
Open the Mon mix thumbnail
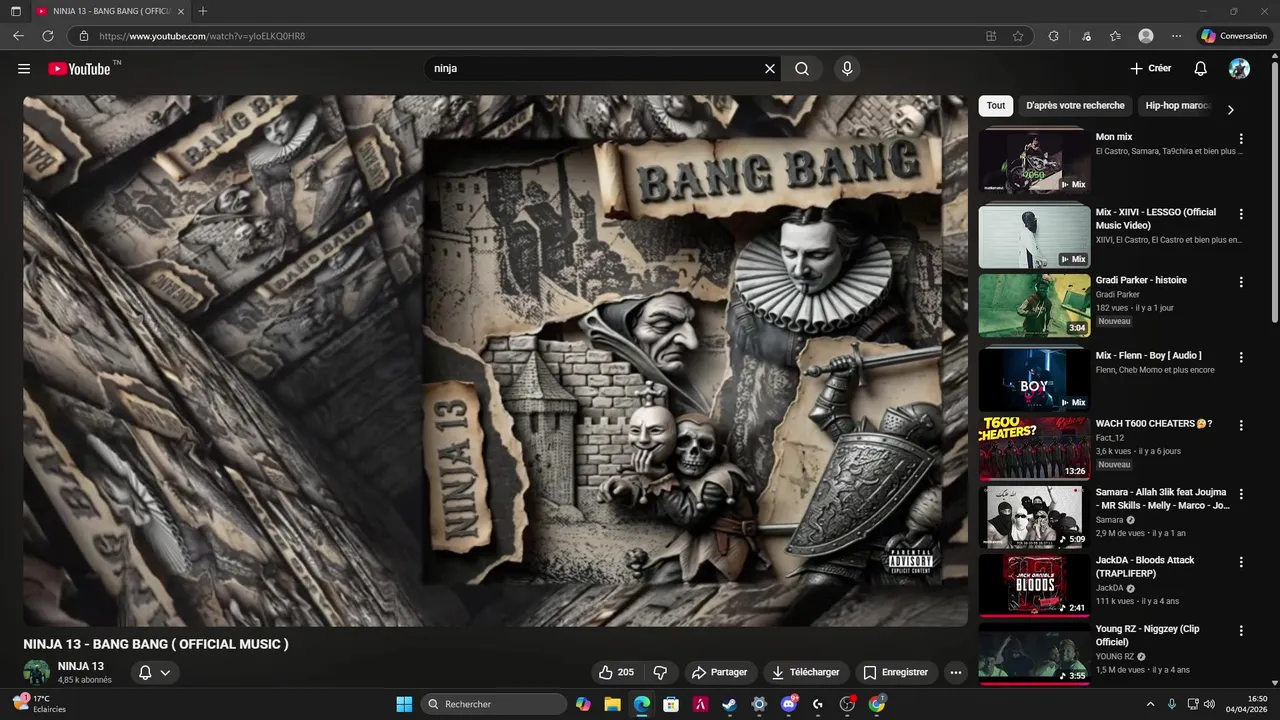tap(1034, 161)
